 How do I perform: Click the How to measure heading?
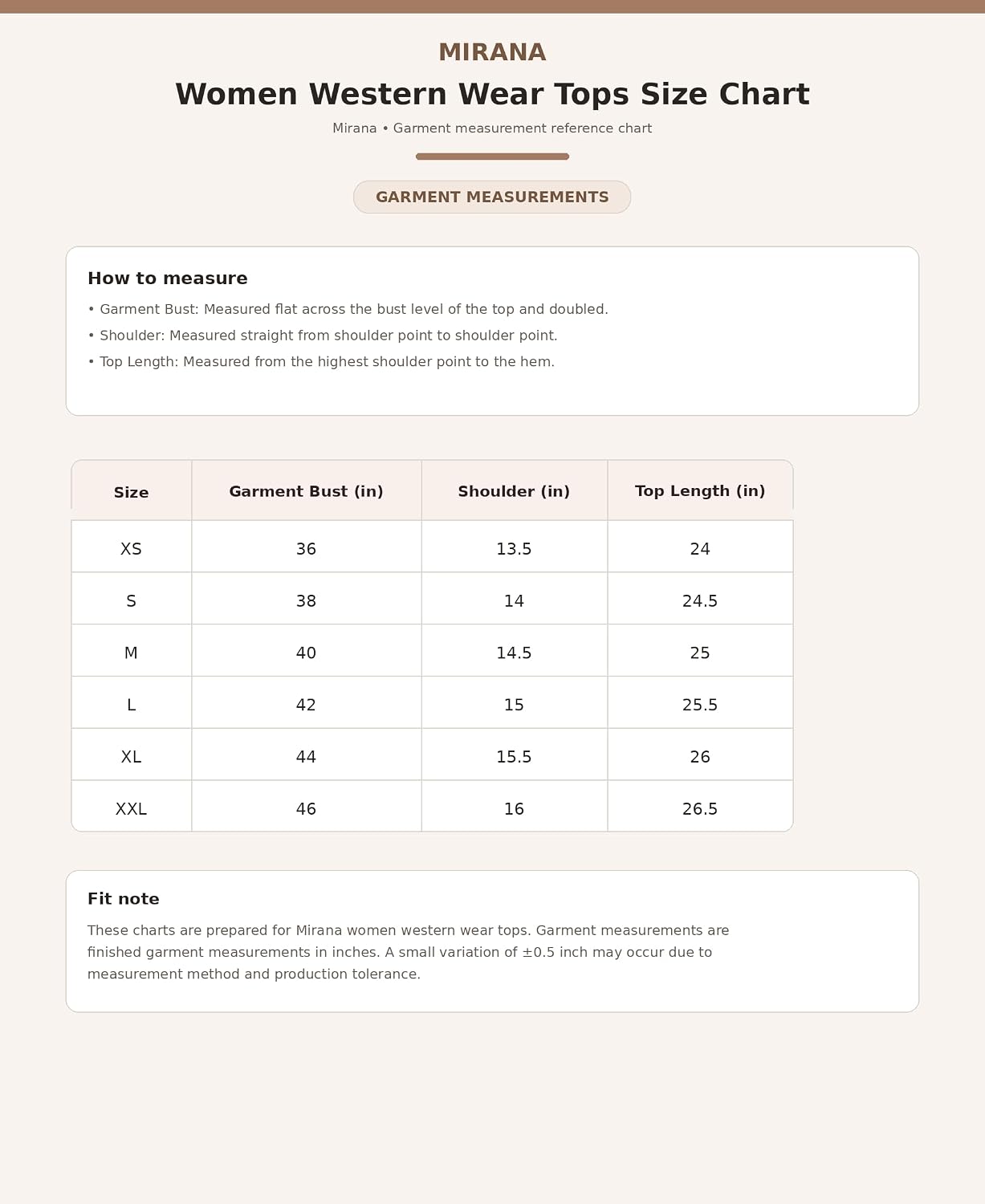(168, 279)
